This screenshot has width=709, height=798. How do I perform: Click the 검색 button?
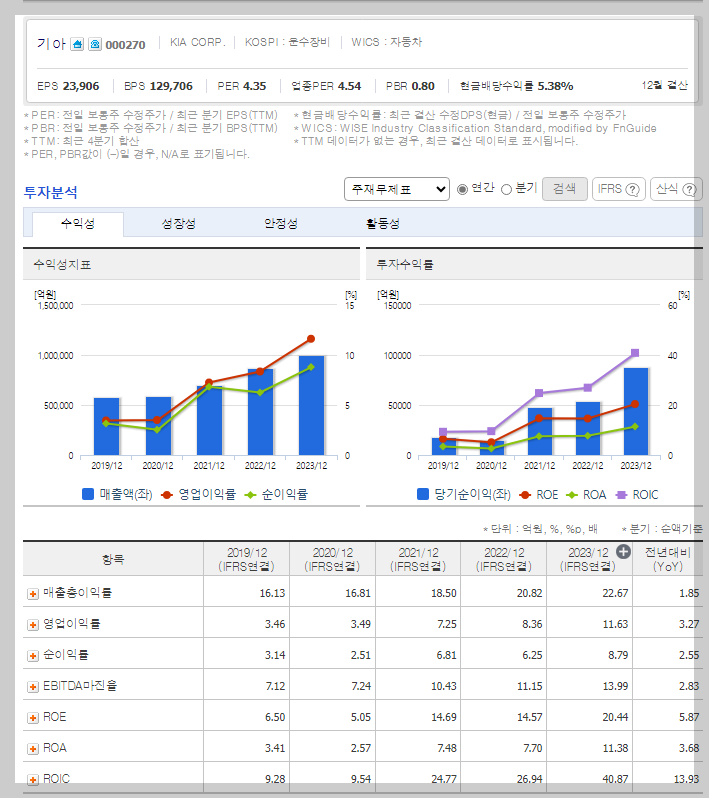564,189
